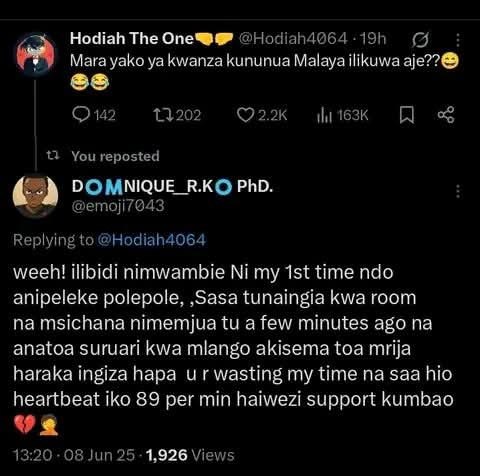480x476 pixels.
Task: Open replies via the 142 comment icon
Action: [x=94, y=115]
